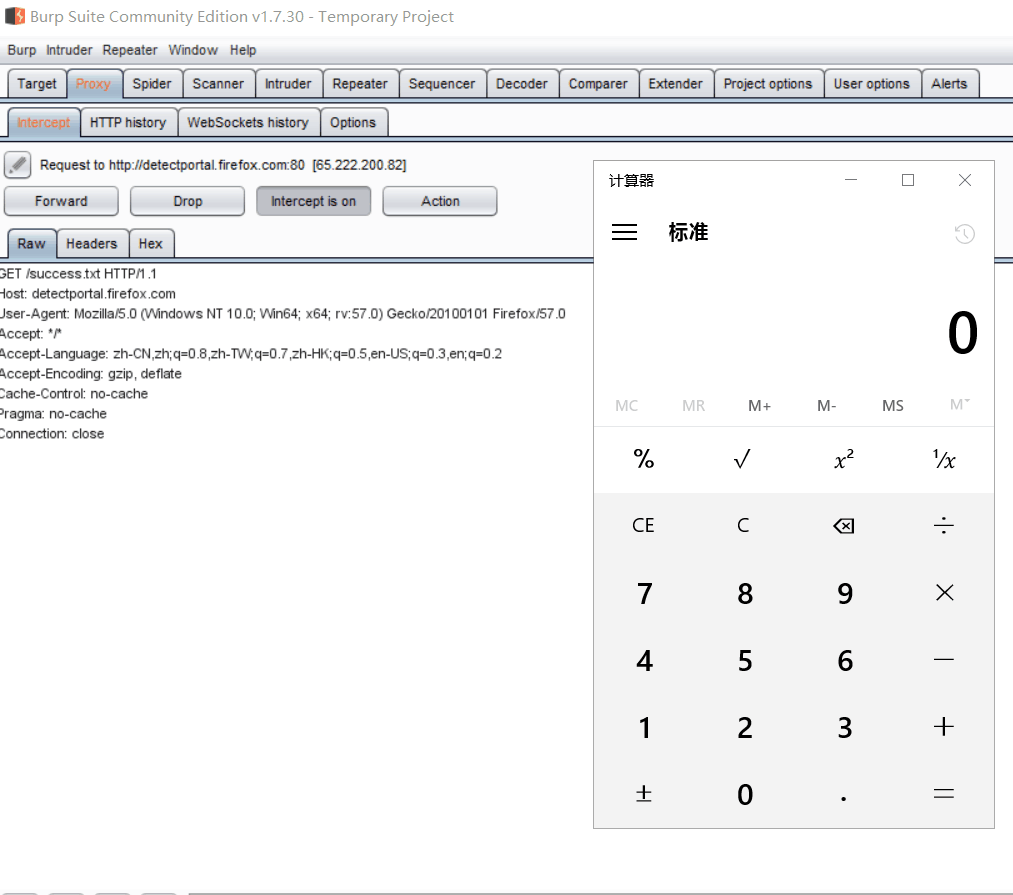This screenshot has height=895, width=1013.
Task: Open the Project options tab
Action: click(x=768, y=84)
